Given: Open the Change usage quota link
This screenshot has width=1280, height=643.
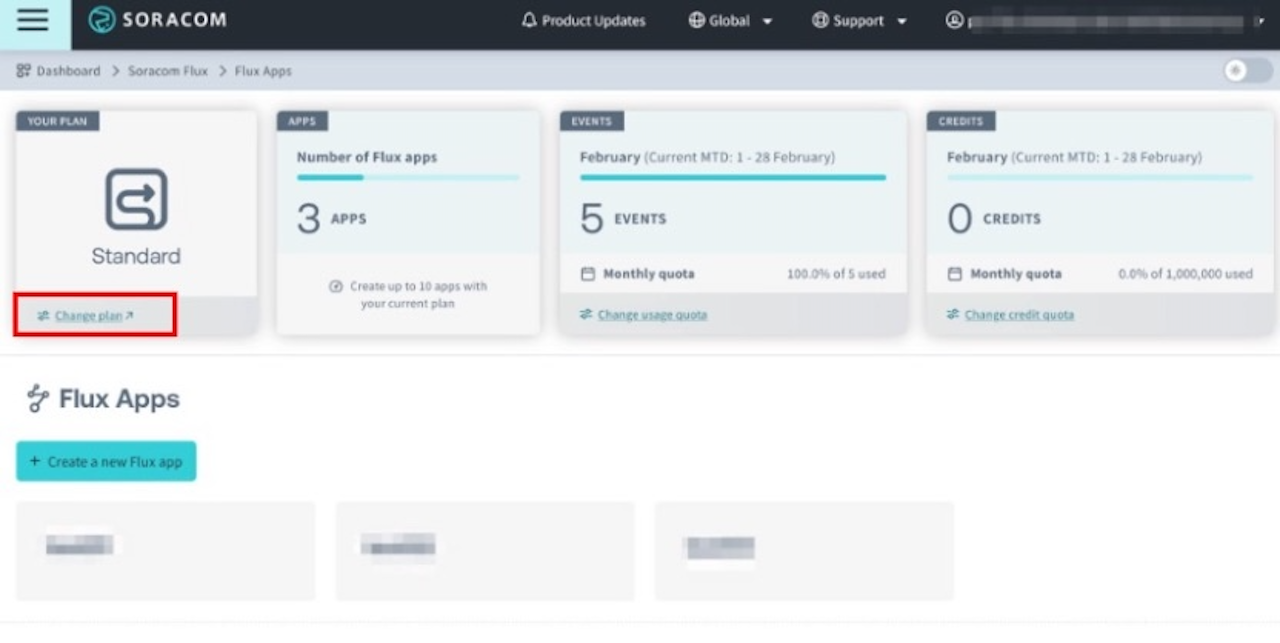Looking at the screenshot, I should point(652,315).
